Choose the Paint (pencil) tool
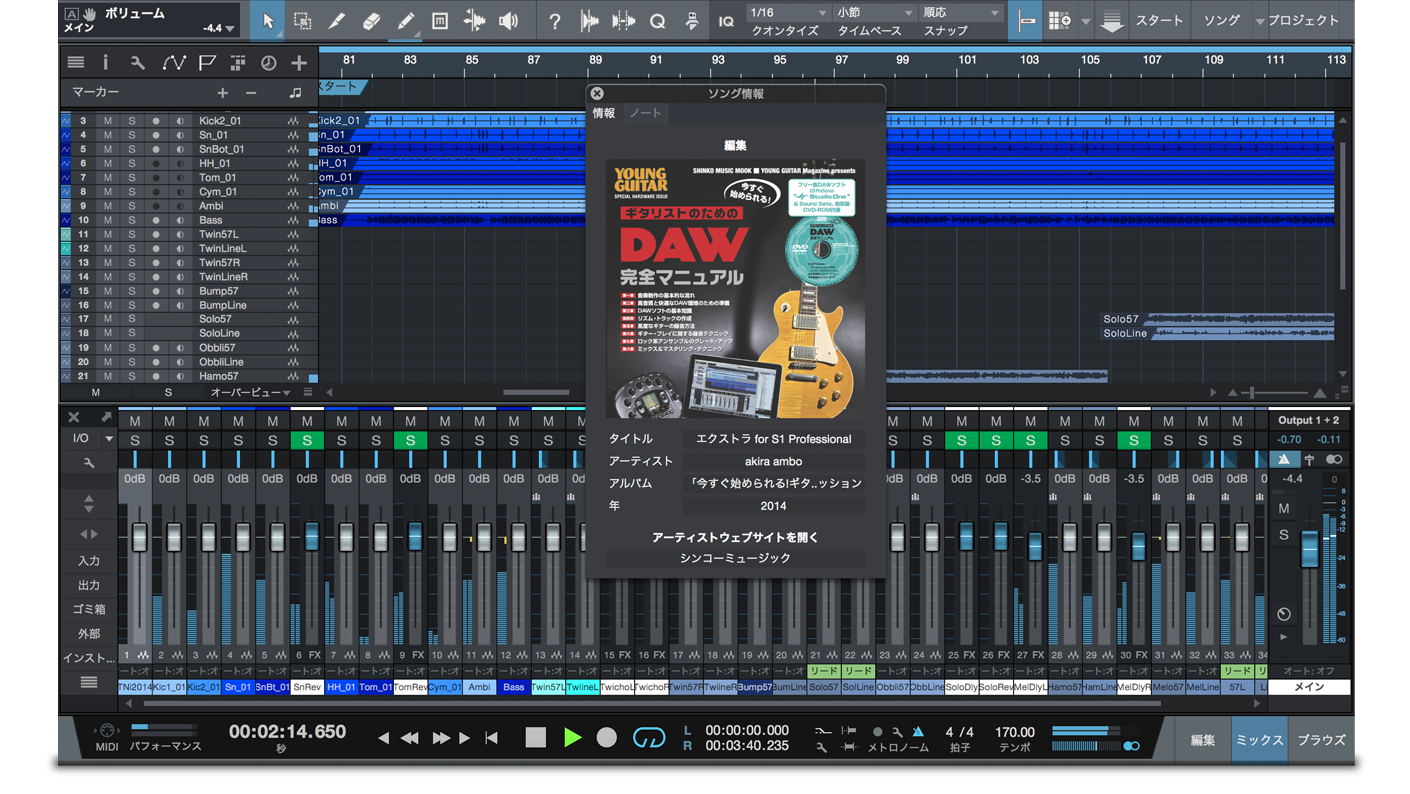 [405, 21]
